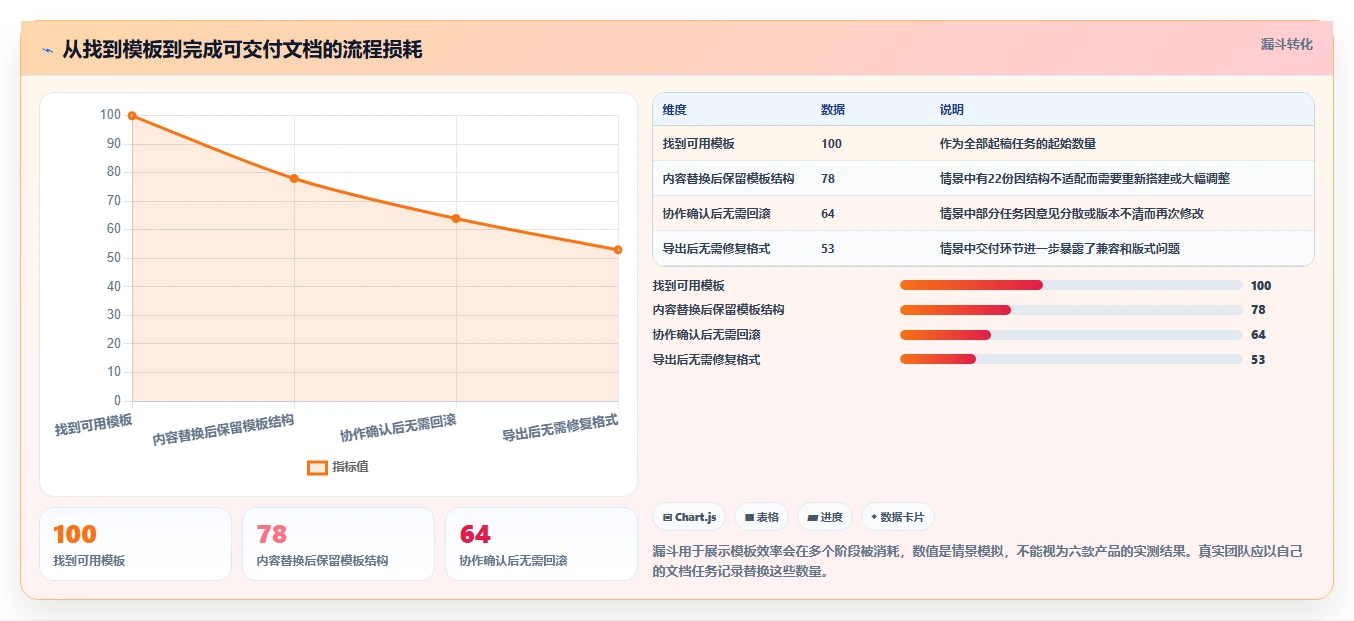Select the Chart.js tag

(689, 517)
